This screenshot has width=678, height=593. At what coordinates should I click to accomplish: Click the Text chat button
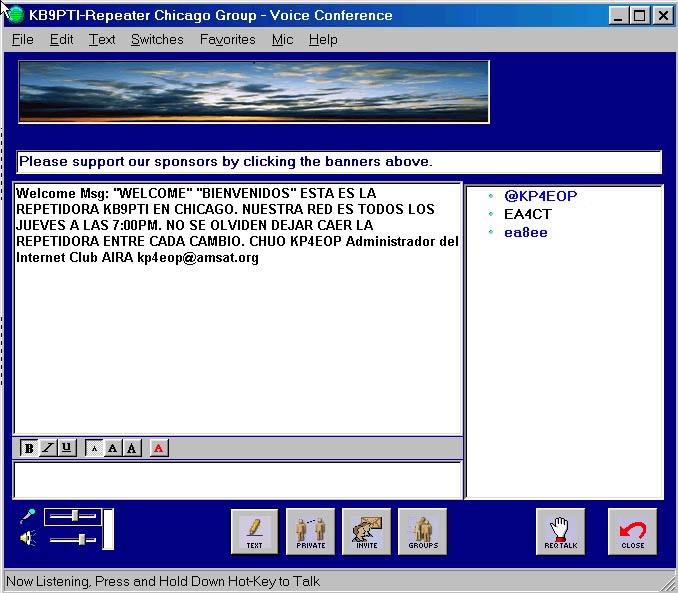pos(254,531)
